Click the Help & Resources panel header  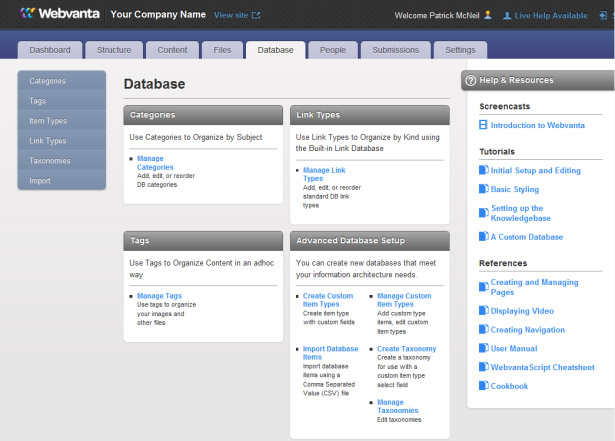538,80
